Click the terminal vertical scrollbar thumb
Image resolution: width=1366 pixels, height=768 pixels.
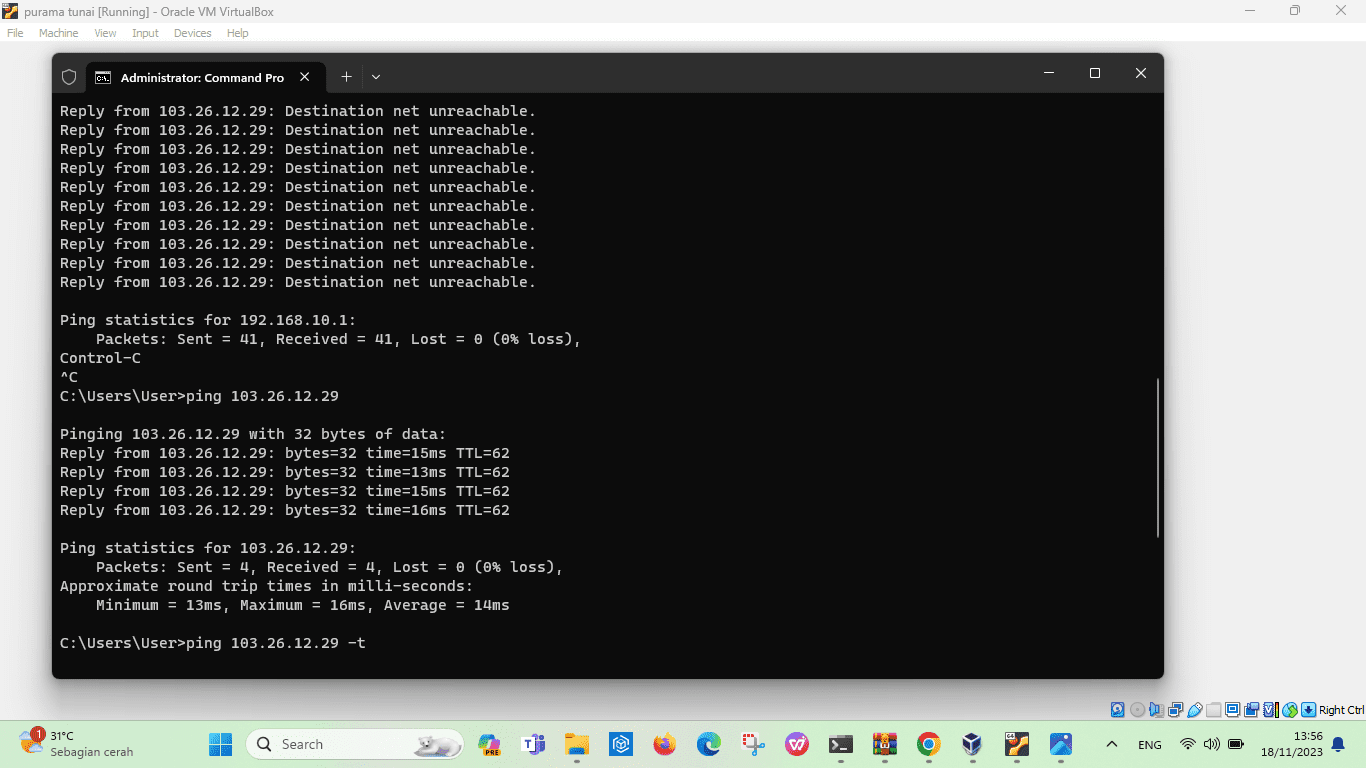coord(1158,457)
